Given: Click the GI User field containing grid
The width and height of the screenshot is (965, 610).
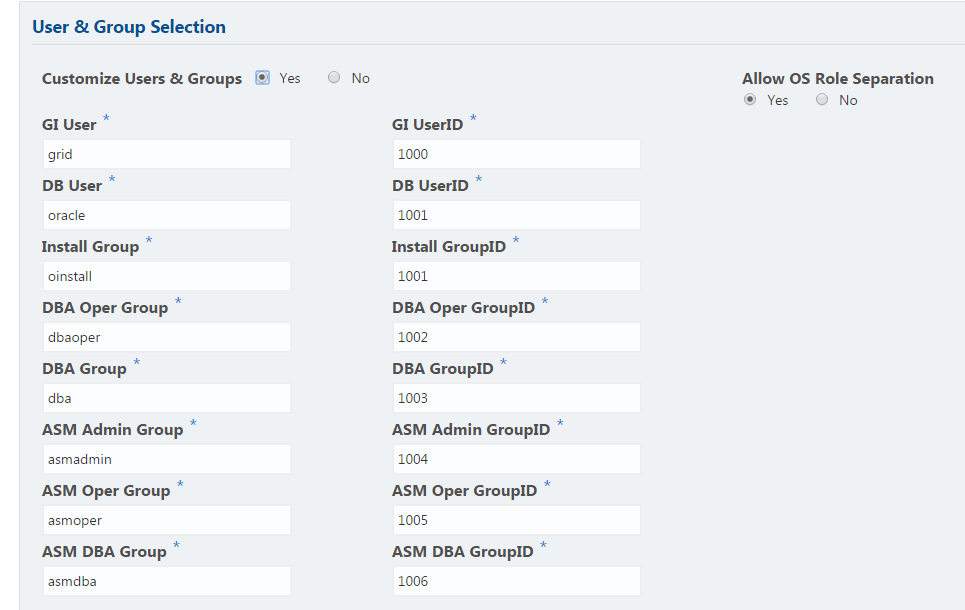Looking at the screenshot, I should pos(166,154).
